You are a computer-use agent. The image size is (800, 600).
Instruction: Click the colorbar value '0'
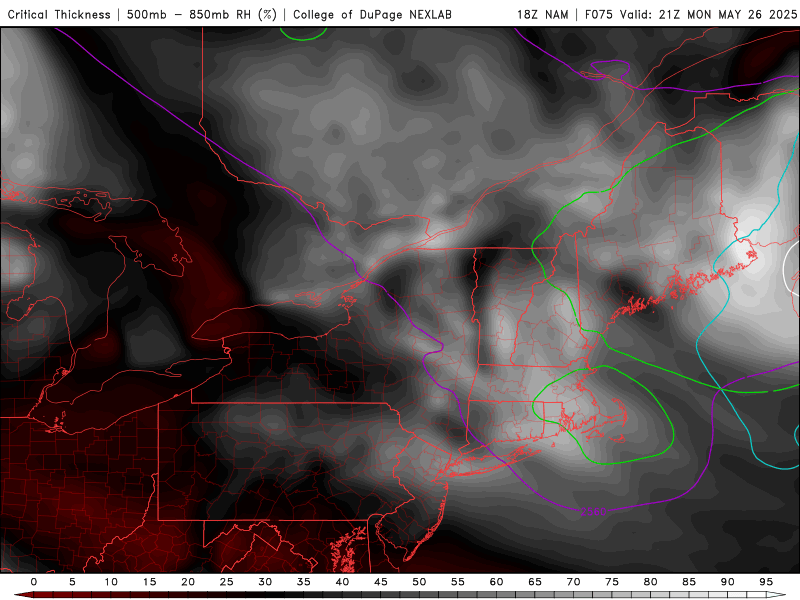pos(34,582)
